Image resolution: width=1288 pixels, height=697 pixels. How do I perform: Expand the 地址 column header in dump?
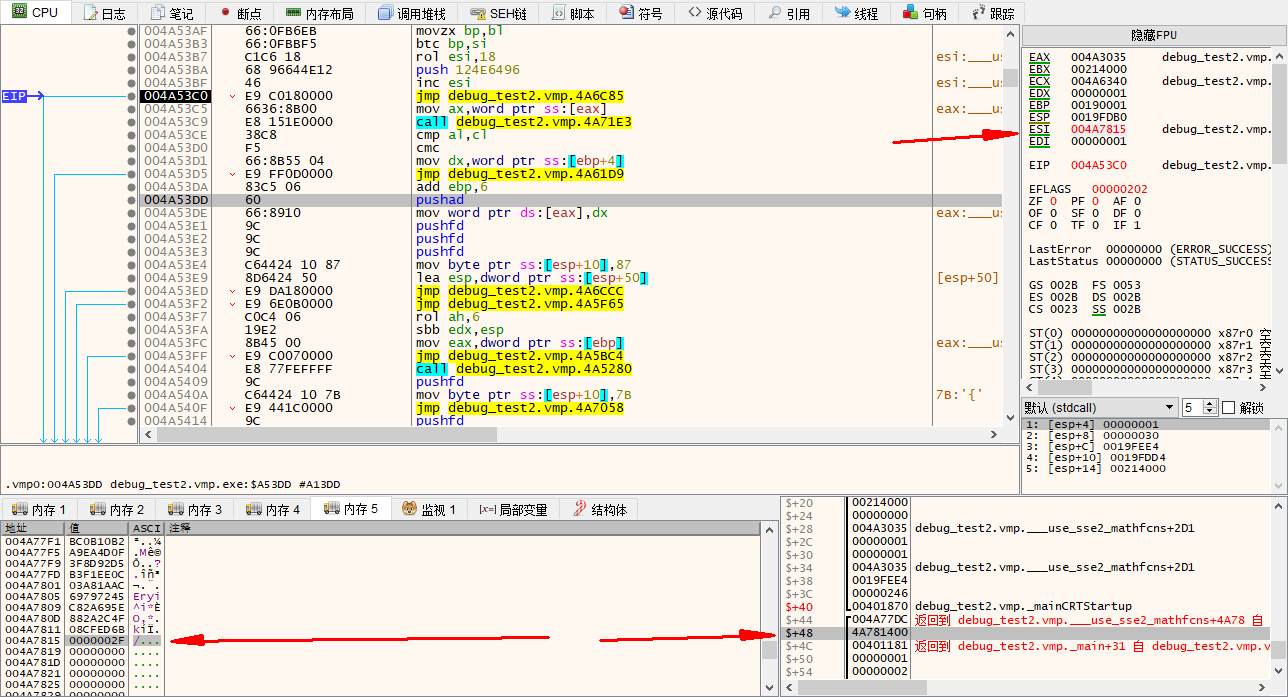pos(32,527)
